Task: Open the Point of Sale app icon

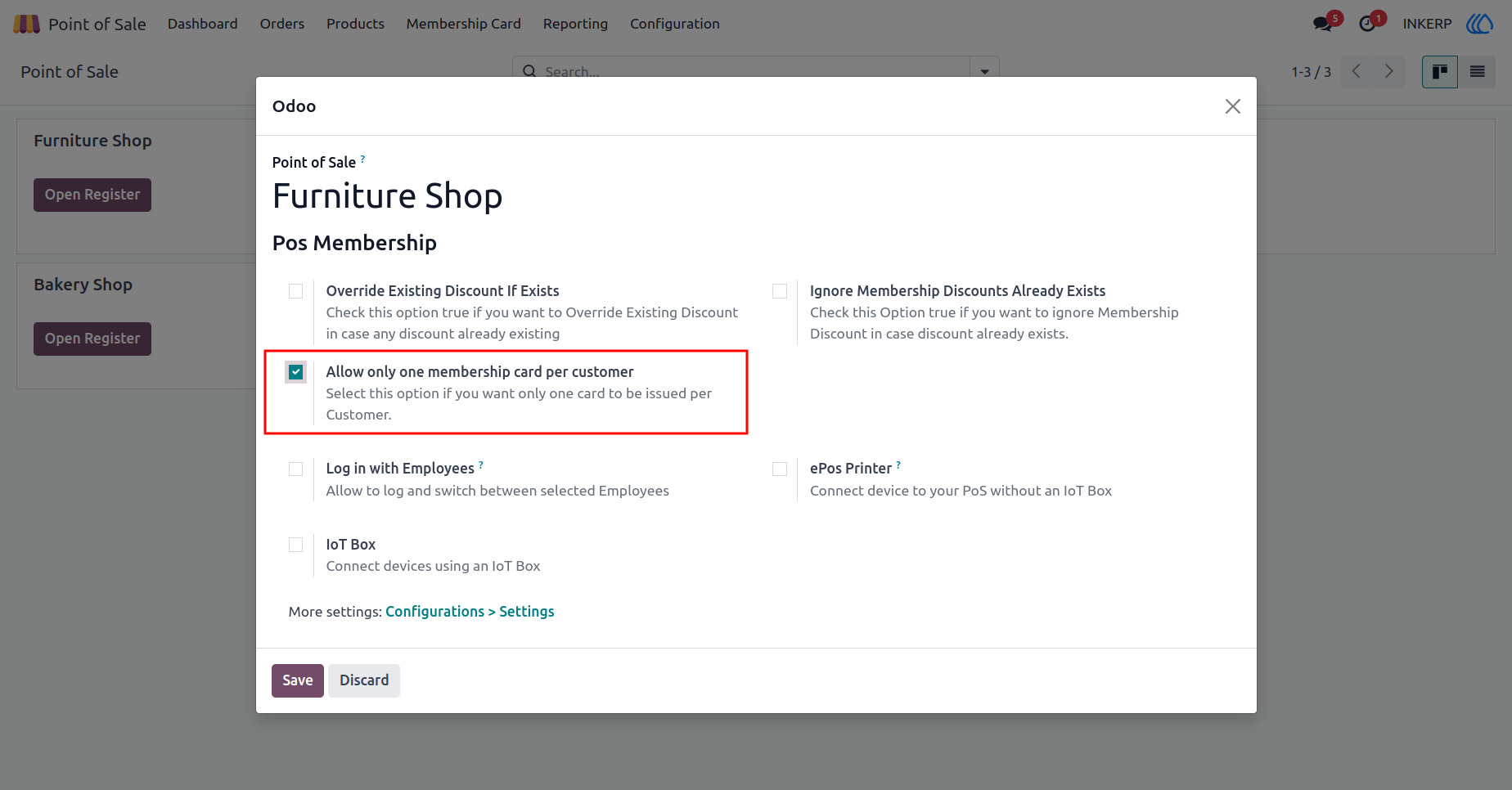Action: [26, 24]
